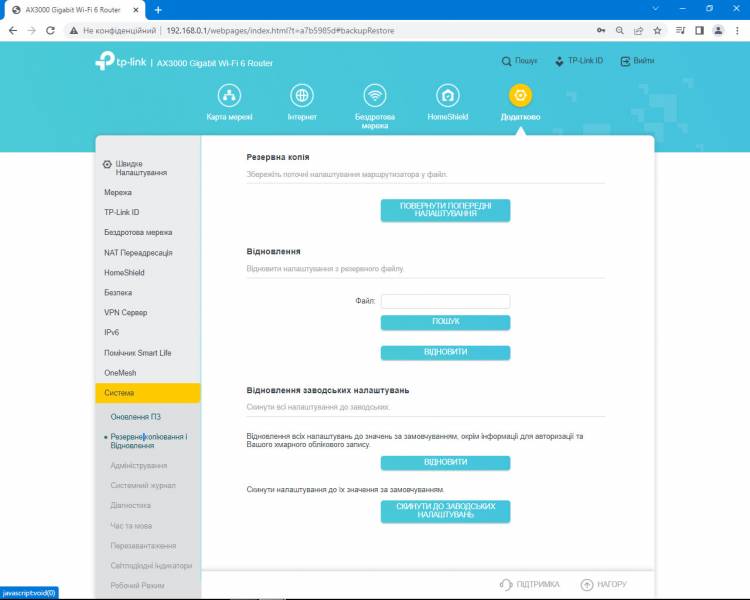Open Бездротова мережа in the sidebar
The height and width of the screenshot is (600, 750).
[x=138, y=232]
